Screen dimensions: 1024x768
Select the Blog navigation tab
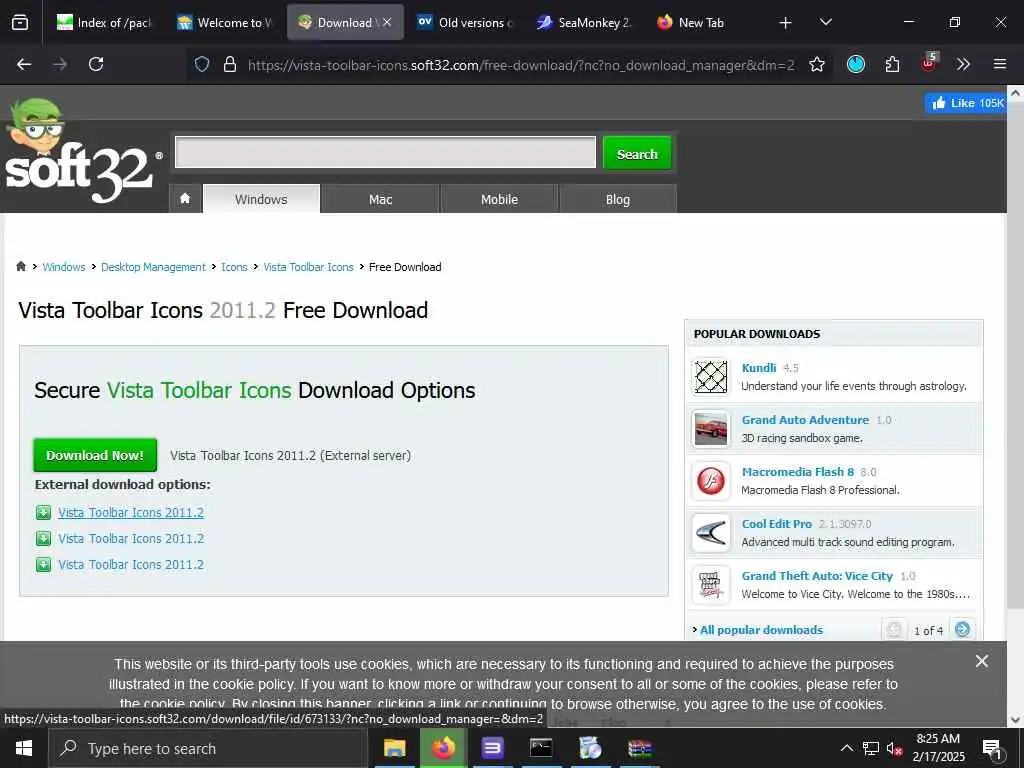(x=618, y=199)
